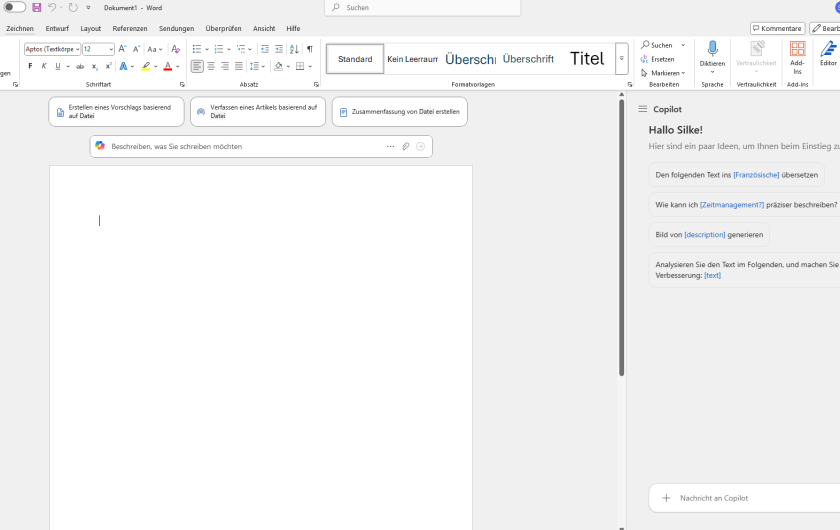Screen dimensions: 840x530
Task: Open the Editor pen icon
Action: [828, 49]
